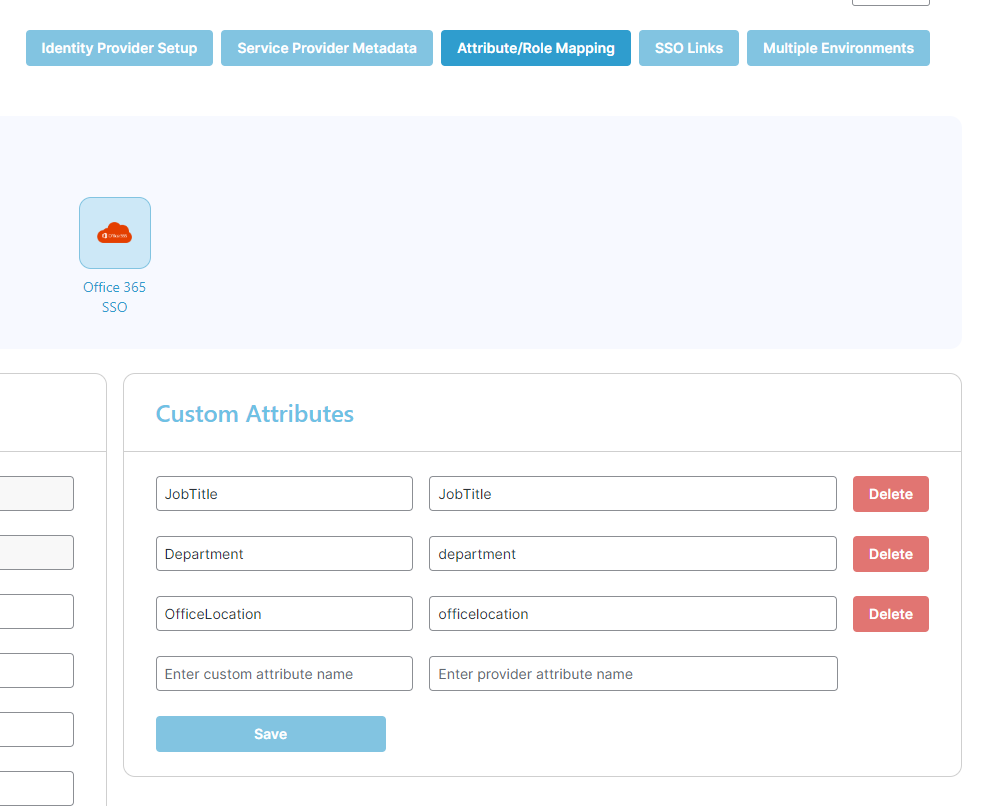The height and width of the screenshot is (806, 984).
Task: Click the Office 365 SSO label text
Action: tap(114, 296)
